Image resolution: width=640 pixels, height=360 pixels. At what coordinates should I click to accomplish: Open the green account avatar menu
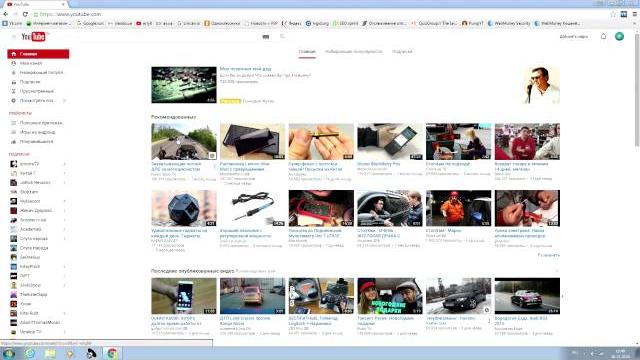[619, 36]
